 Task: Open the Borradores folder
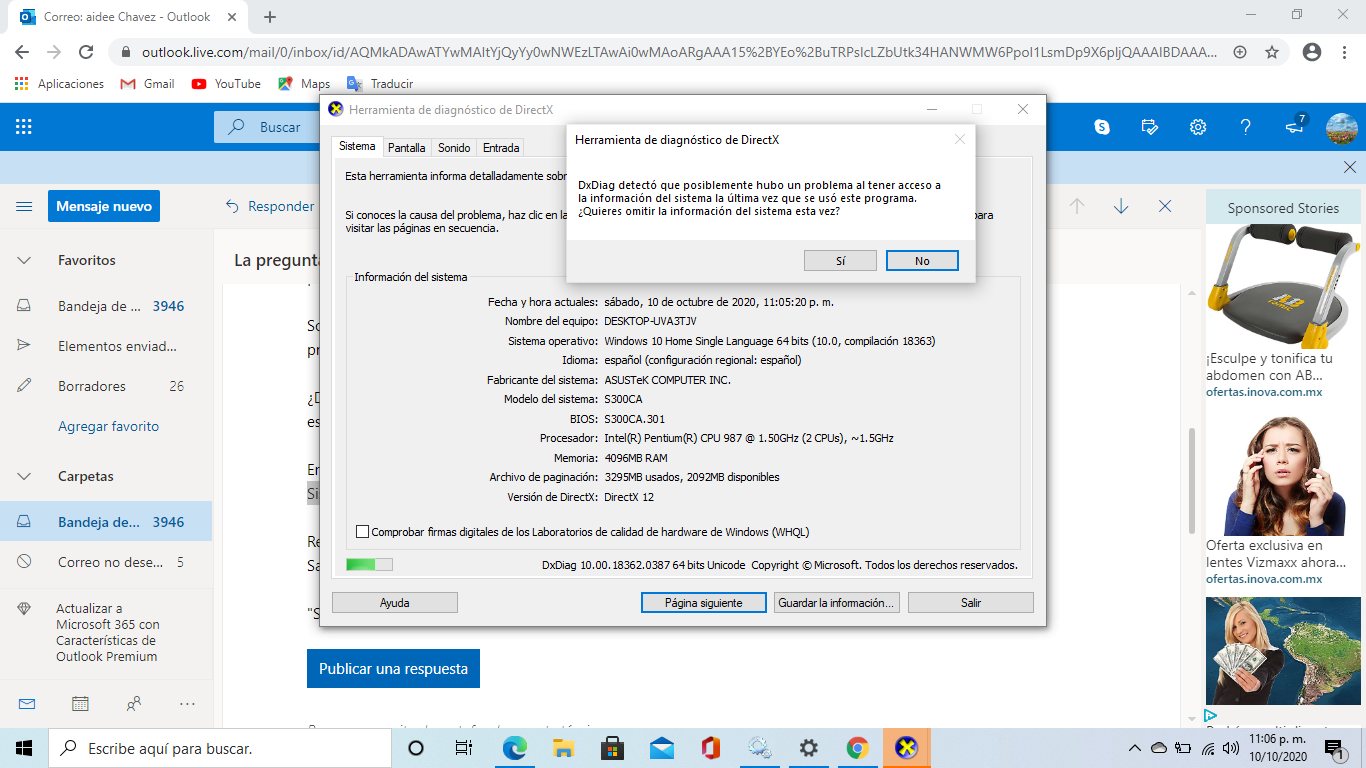coord(106,386)
